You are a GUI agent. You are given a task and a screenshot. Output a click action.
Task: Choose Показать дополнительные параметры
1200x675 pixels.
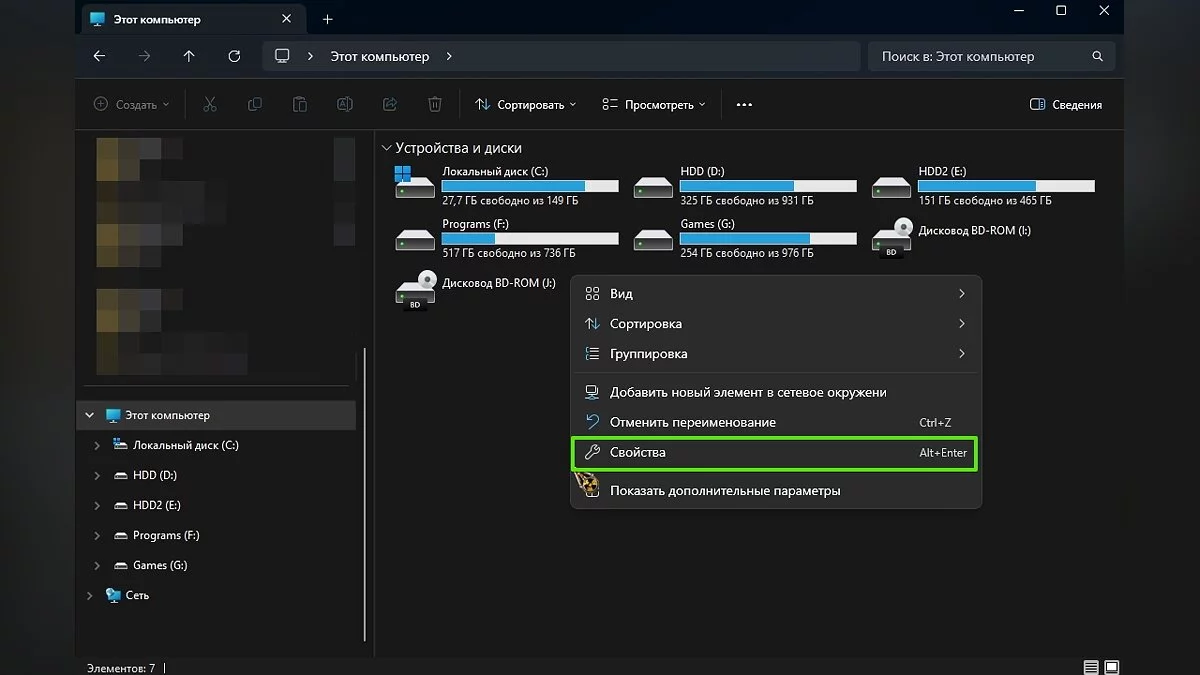(x=724, y=491)
